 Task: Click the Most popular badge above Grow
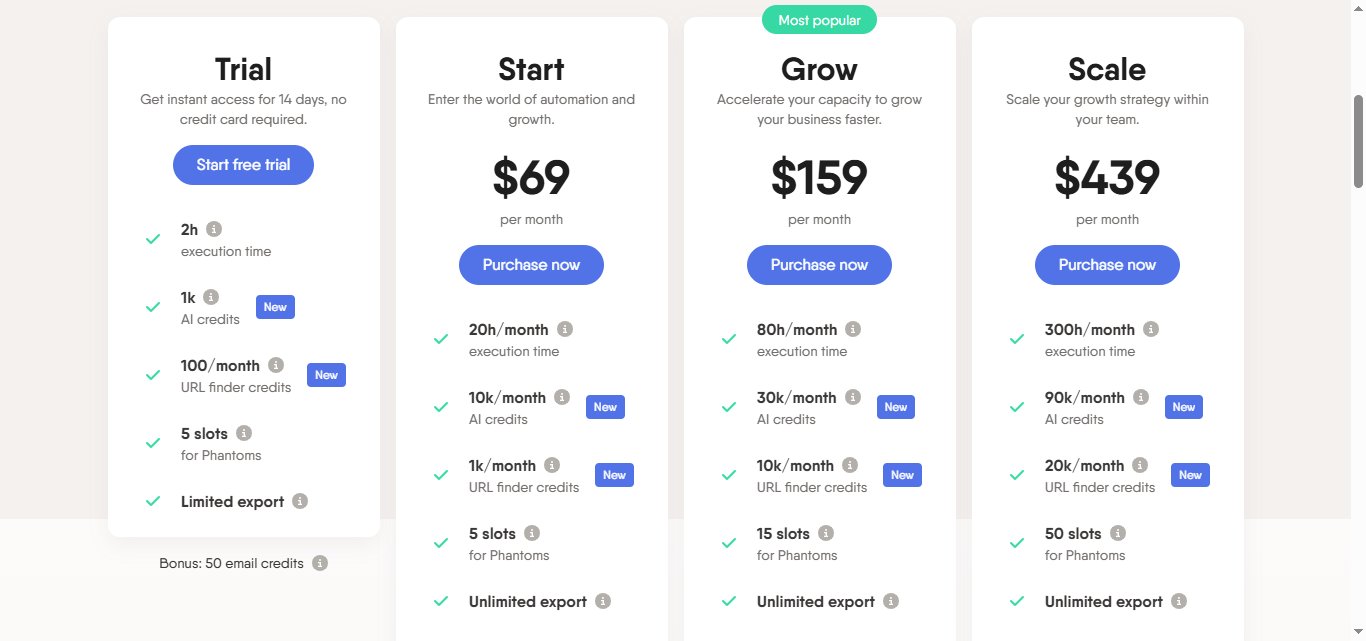[x=819, y=19]
